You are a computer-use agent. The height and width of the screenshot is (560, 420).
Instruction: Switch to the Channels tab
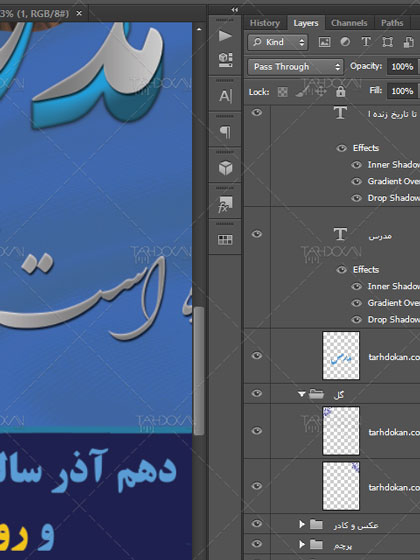tap(349, 23)
